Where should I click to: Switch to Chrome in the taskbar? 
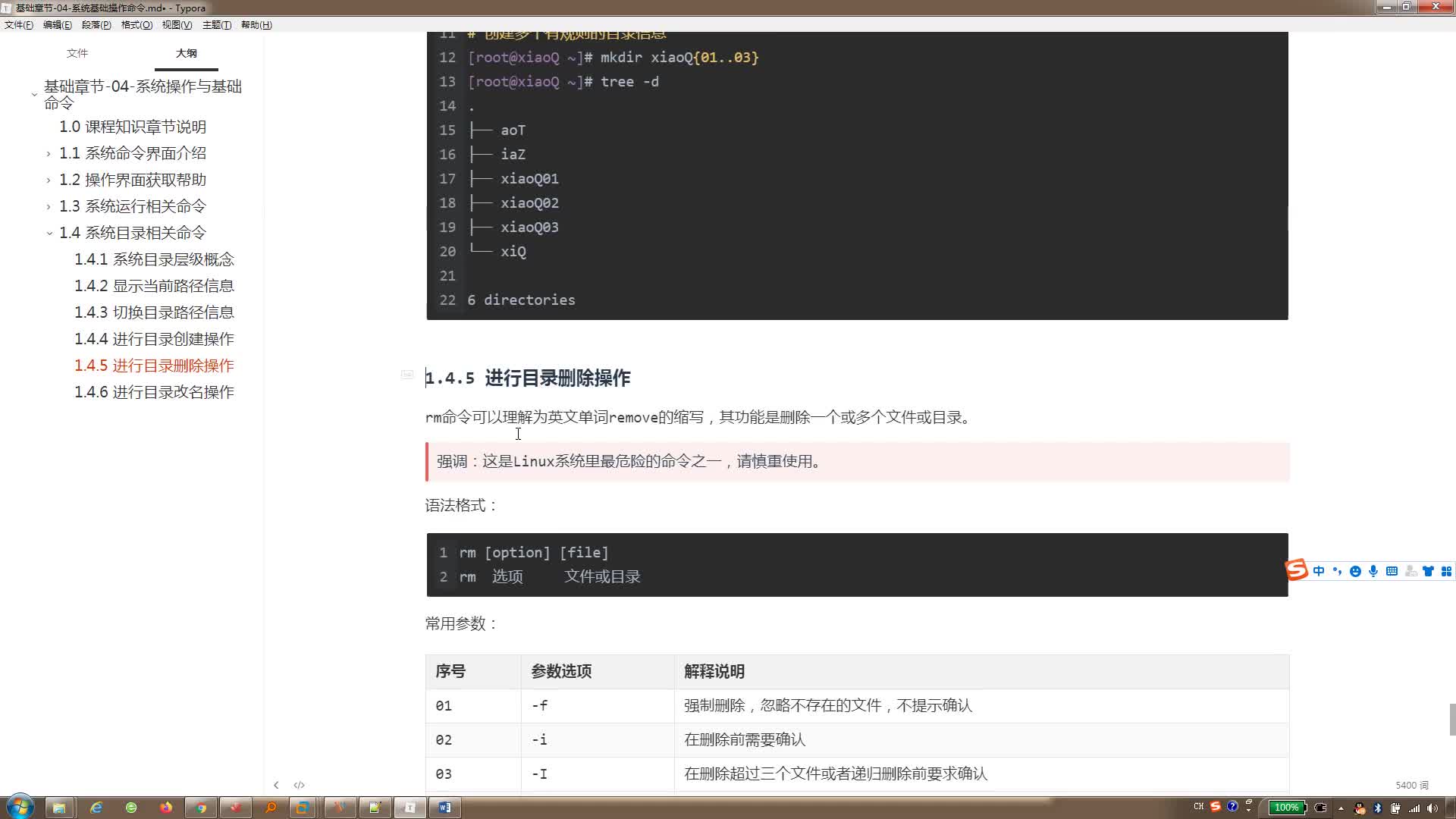click(201, 808)
